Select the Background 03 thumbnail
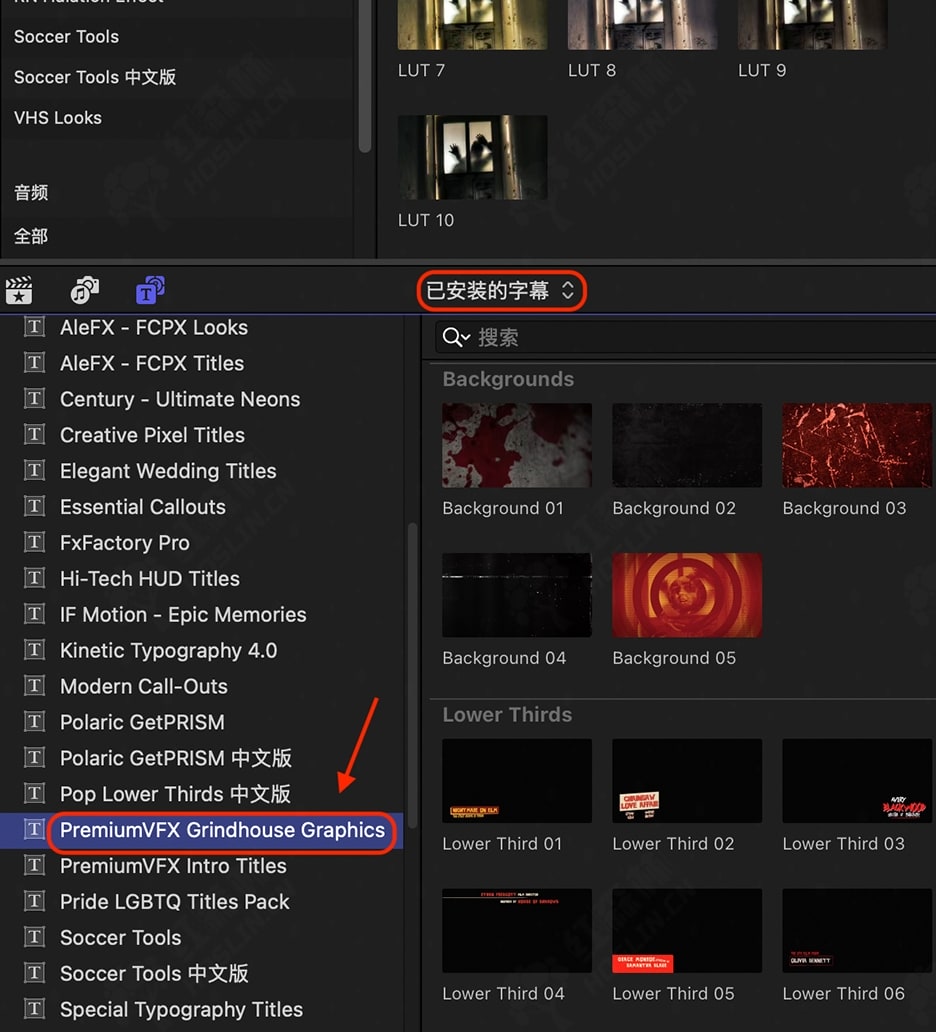The width and height of the screenshot is (936, 1032). click(857, 446)
